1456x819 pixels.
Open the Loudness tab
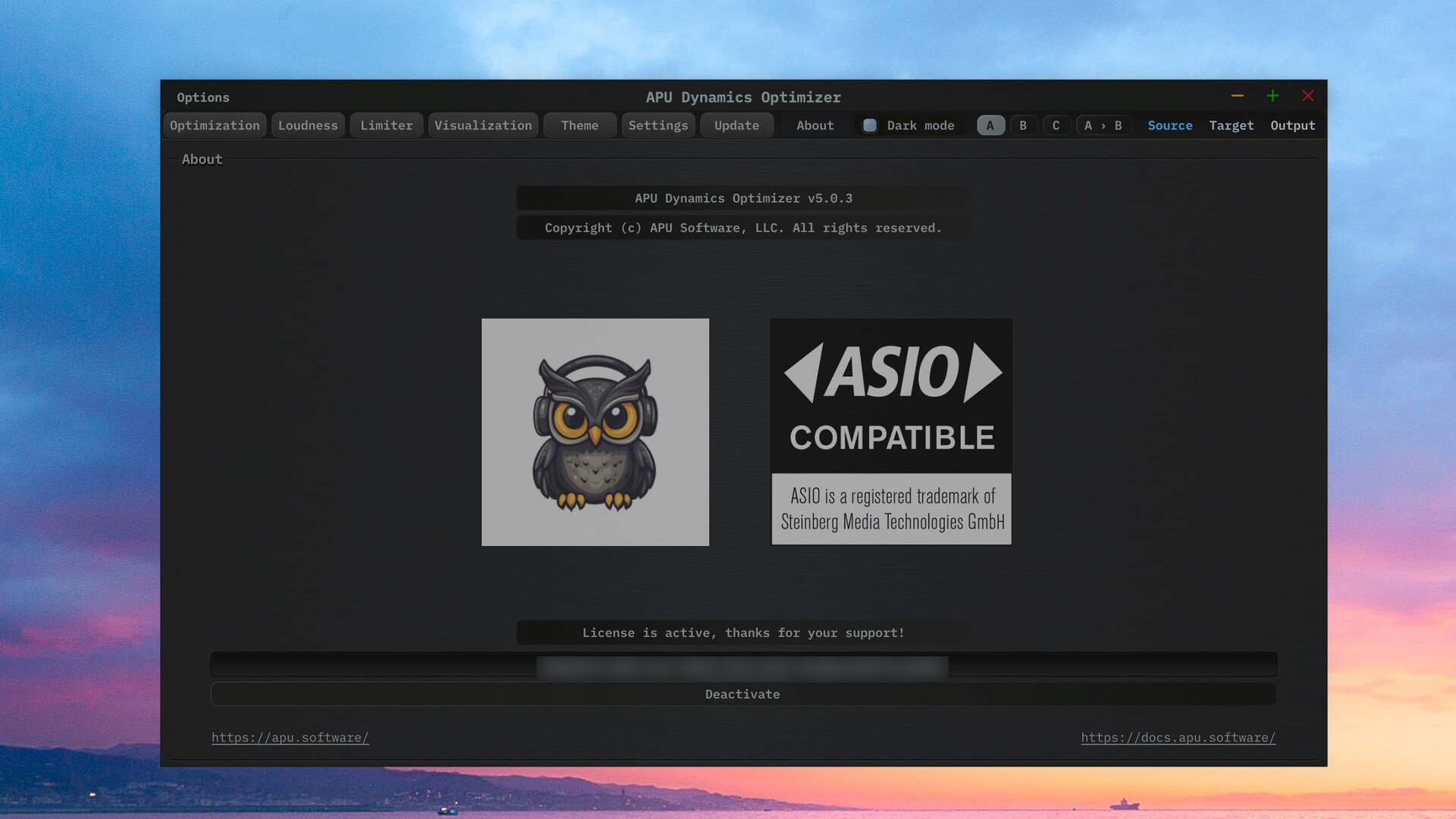(308, 126)
